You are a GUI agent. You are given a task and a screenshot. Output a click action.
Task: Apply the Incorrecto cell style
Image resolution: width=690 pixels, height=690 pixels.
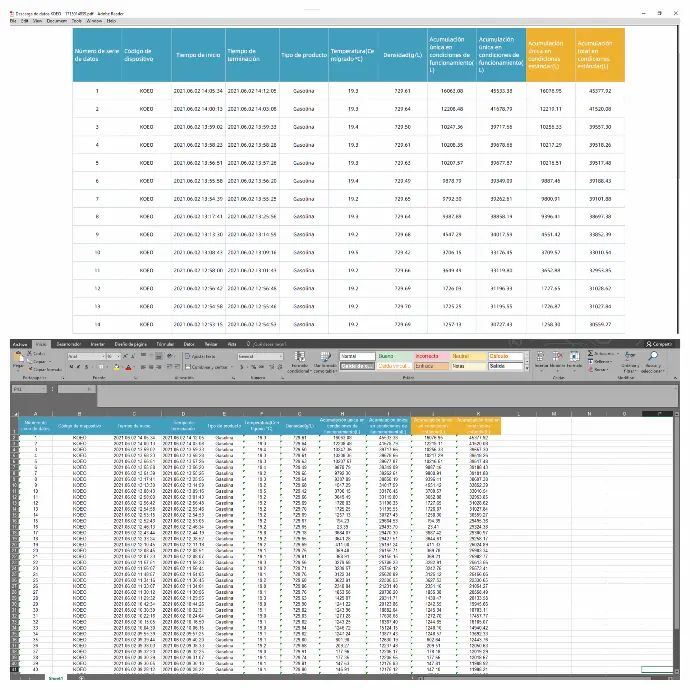click(431, 356)
